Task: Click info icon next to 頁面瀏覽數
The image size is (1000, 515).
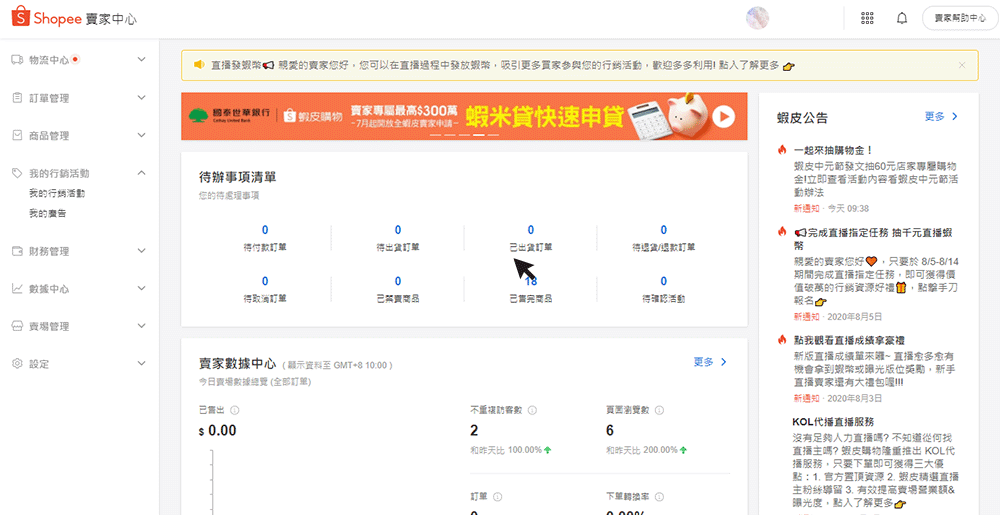Action: click(663, 410)
